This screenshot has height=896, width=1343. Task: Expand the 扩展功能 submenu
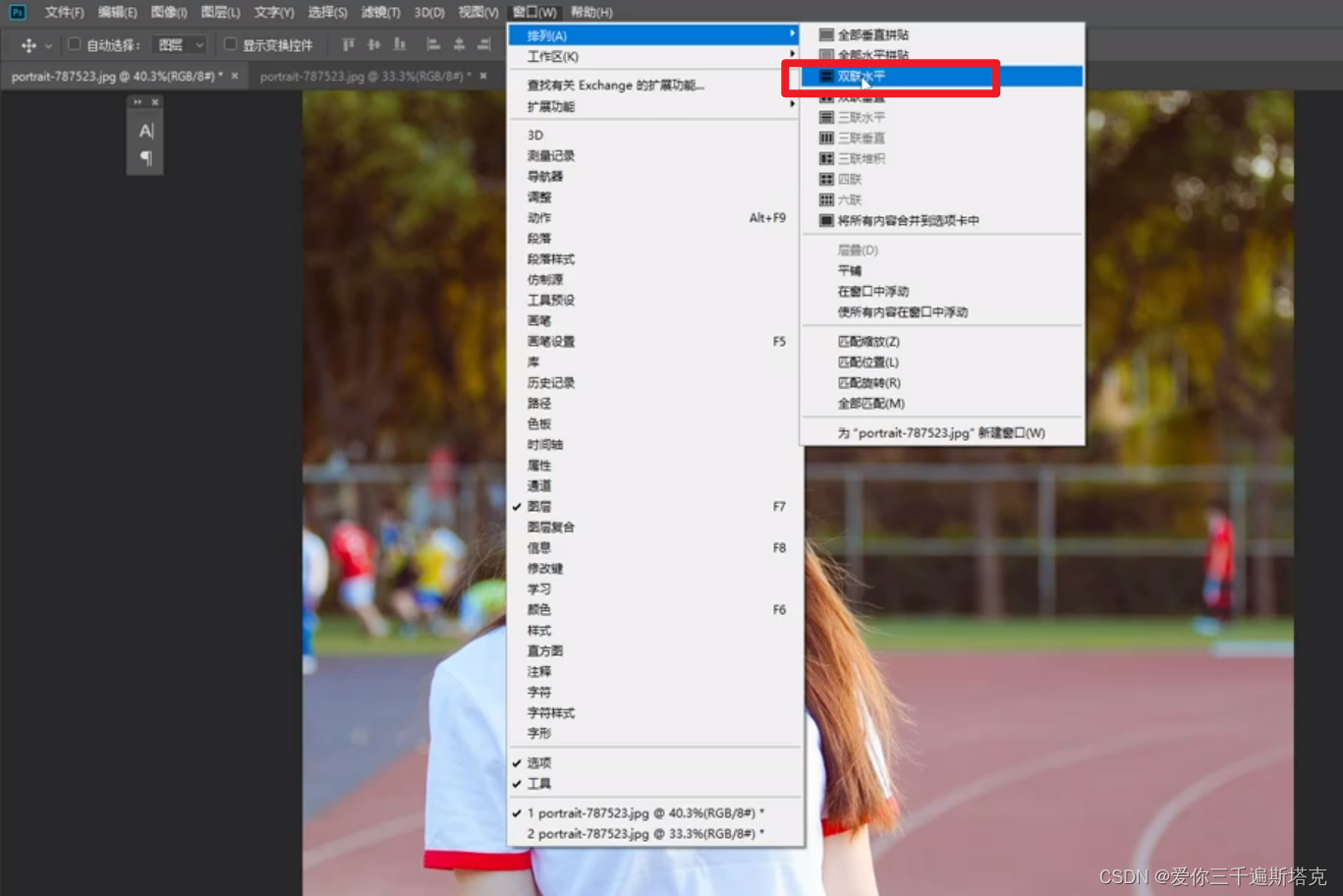(655, 106)
